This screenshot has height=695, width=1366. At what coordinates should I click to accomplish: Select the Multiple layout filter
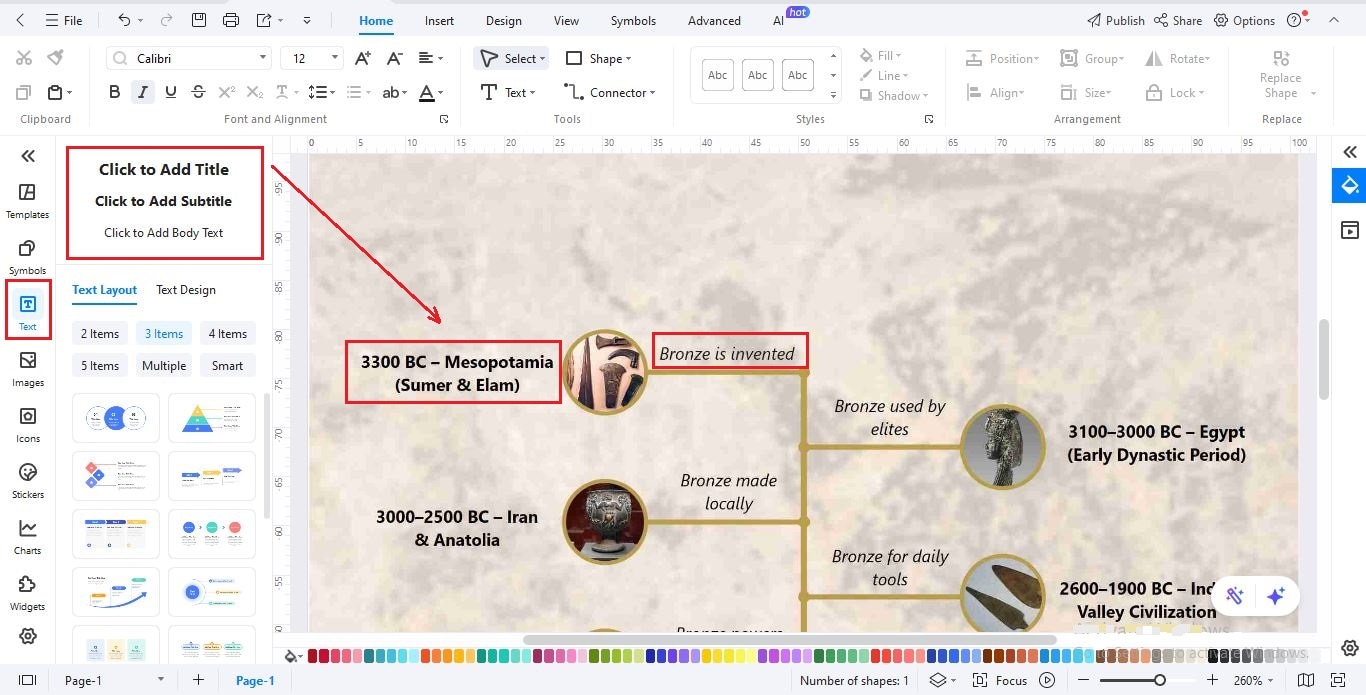(164, 366)
